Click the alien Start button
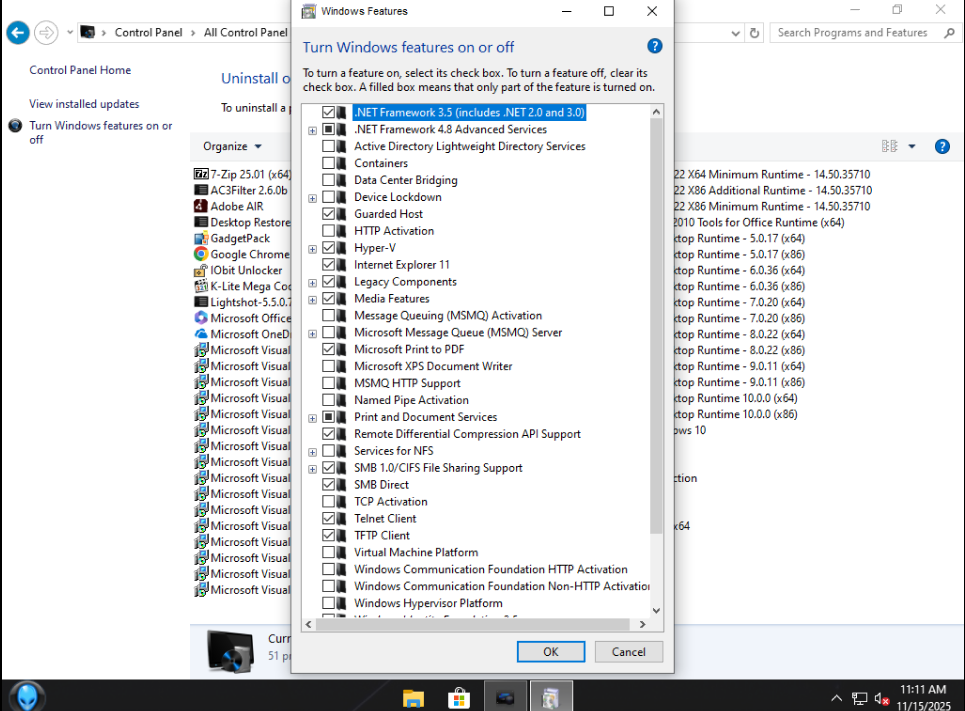 (x=27, y=697)
